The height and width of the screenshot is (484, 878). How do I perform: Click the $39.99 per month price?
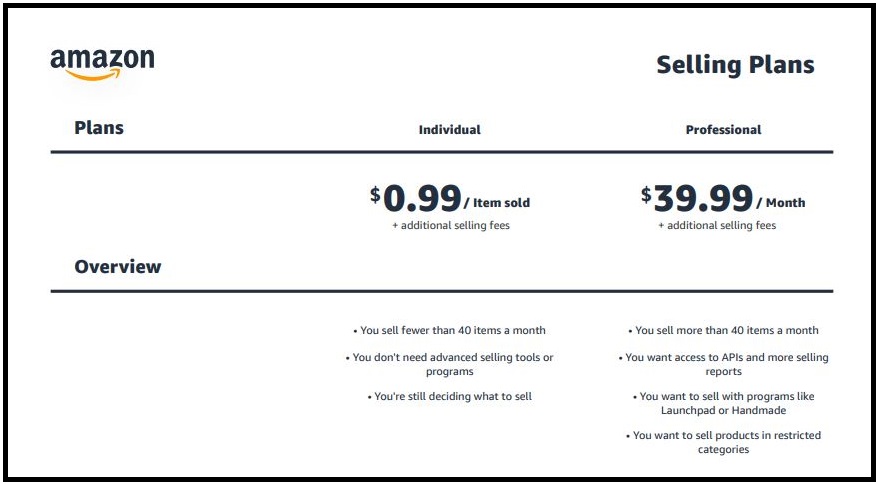(702, 198)
